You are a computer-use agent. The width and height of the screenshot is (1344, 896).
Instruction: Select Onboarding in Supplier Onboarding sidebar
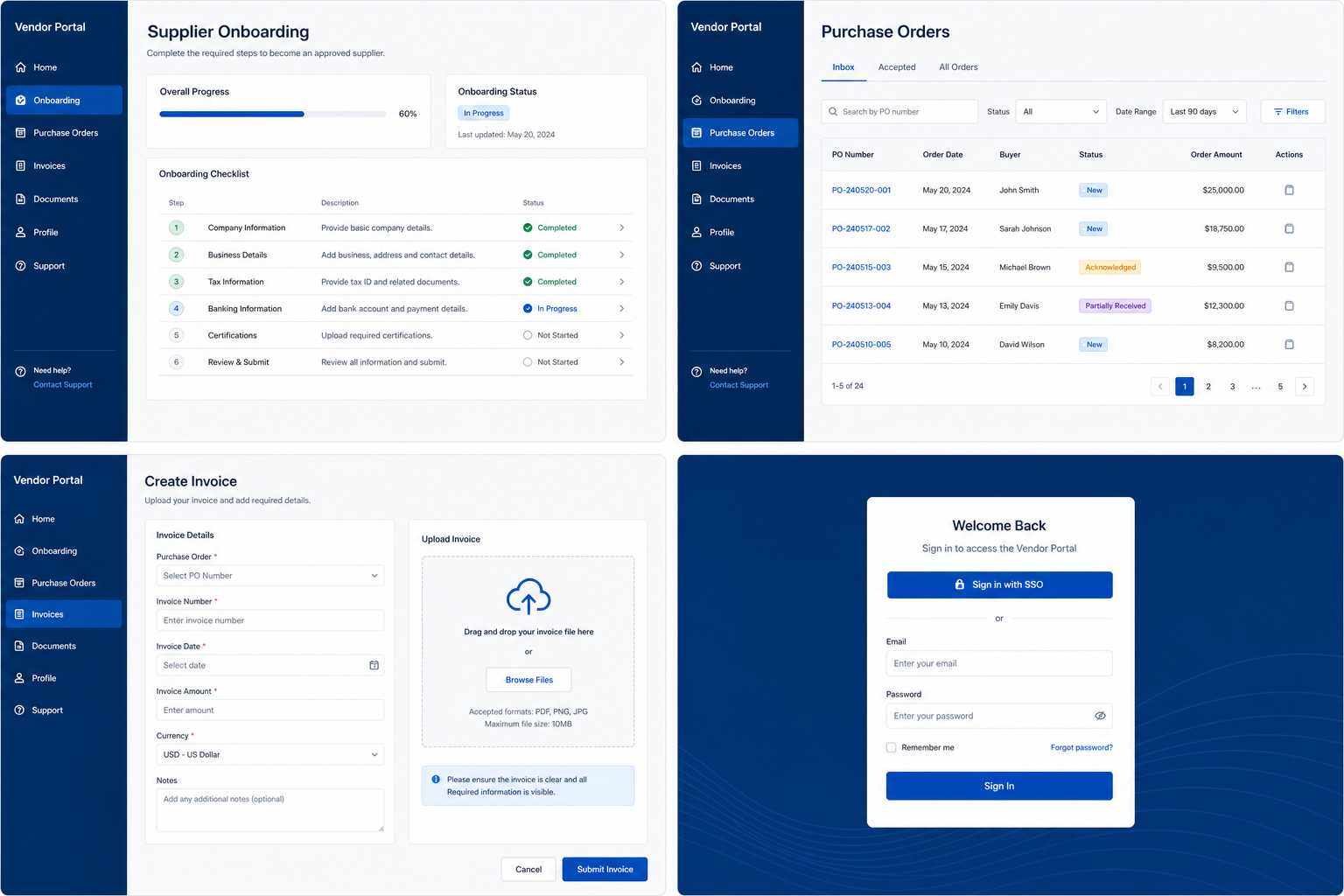pos(64,100)
